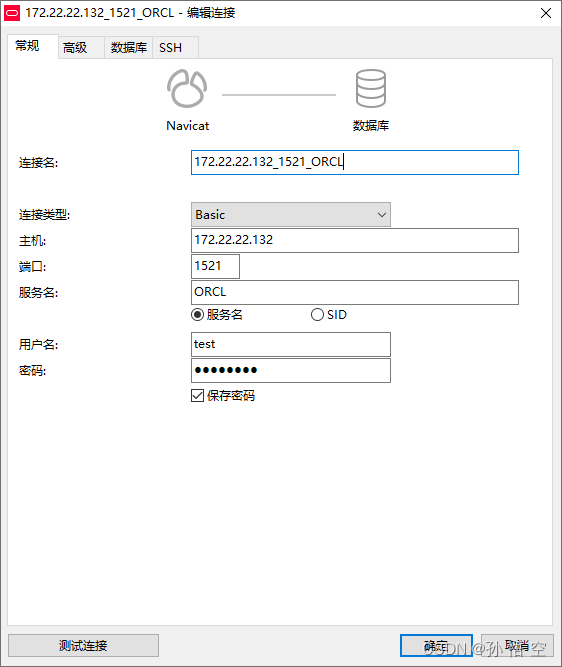The height and width of the screenshot is (667, 562).
Task: Click the 连接名 input field
Action: pyautogui.click(x=355, y=162)
